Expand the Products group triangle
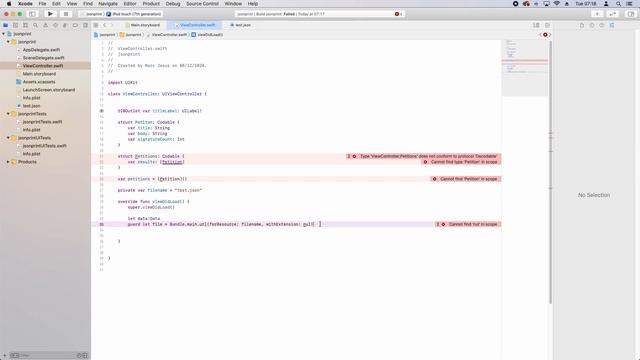This screenshot has height=360, width=640. click(x=8, y=162)
